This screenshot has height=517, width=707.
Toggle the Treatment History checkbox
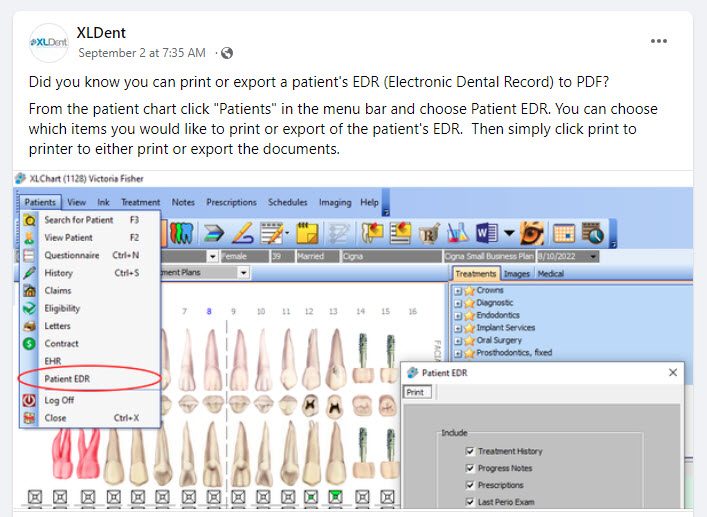pyautogui.click(x=470, y=451)
